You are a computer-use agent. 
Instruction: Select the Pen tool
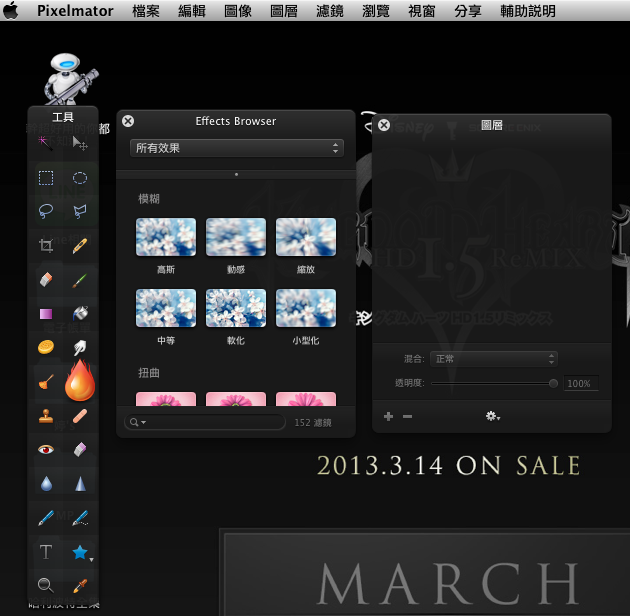(x=45, y=518)
